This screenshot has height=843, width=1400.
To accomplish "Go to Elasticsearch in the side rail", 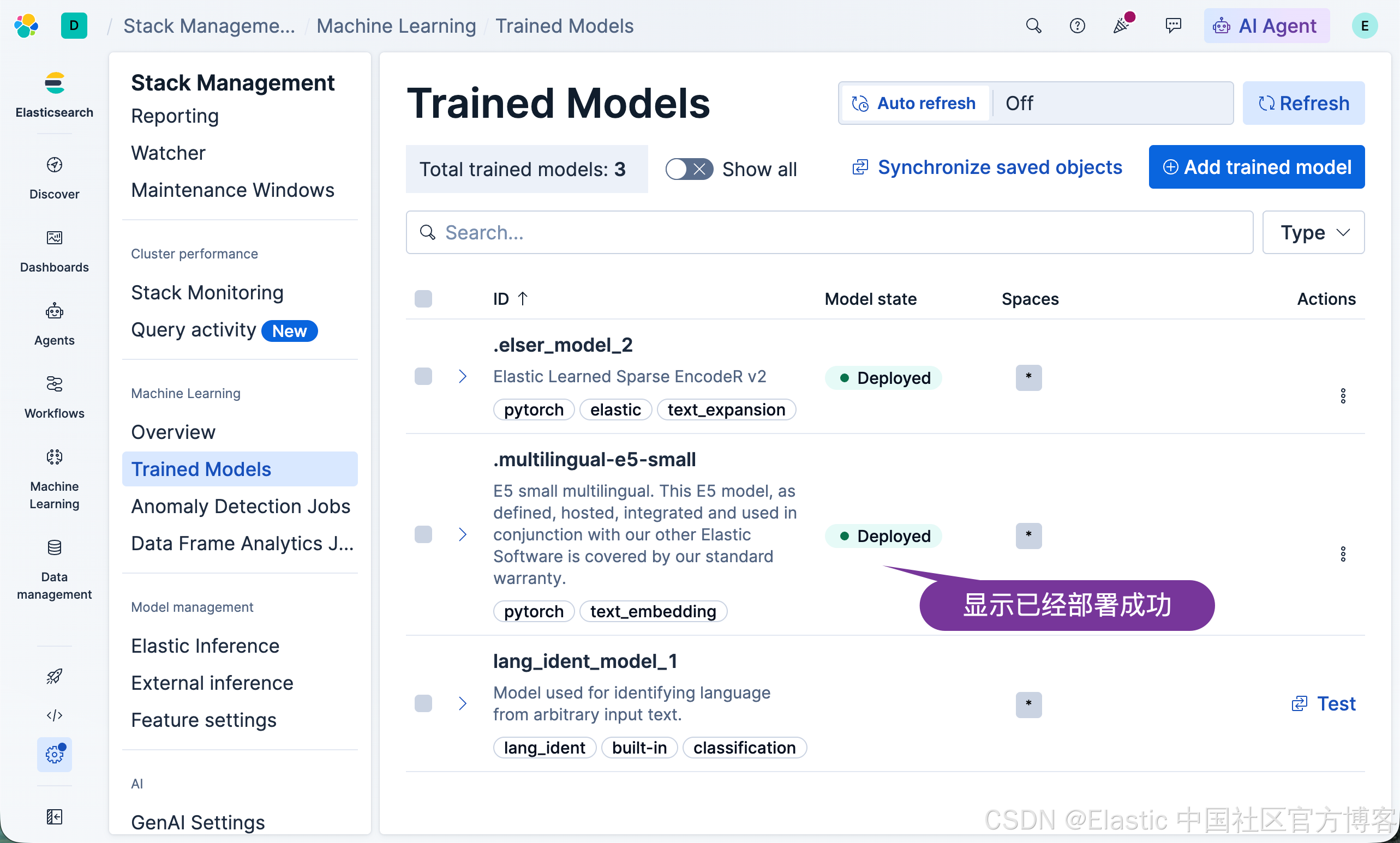I will pyautogui.click(x=55, y=95).
